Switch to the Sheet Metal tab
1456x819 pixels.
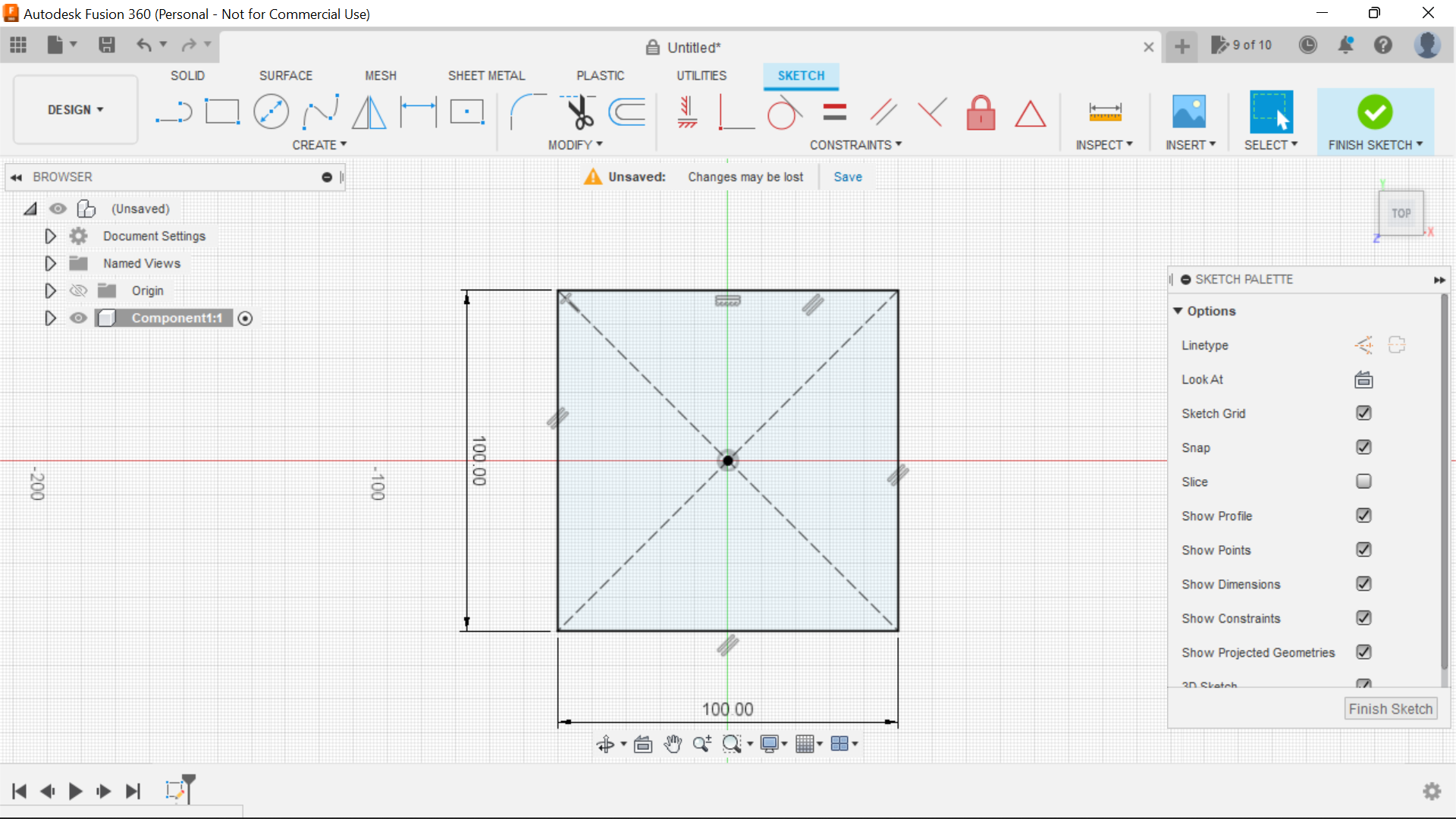[486, 75]
